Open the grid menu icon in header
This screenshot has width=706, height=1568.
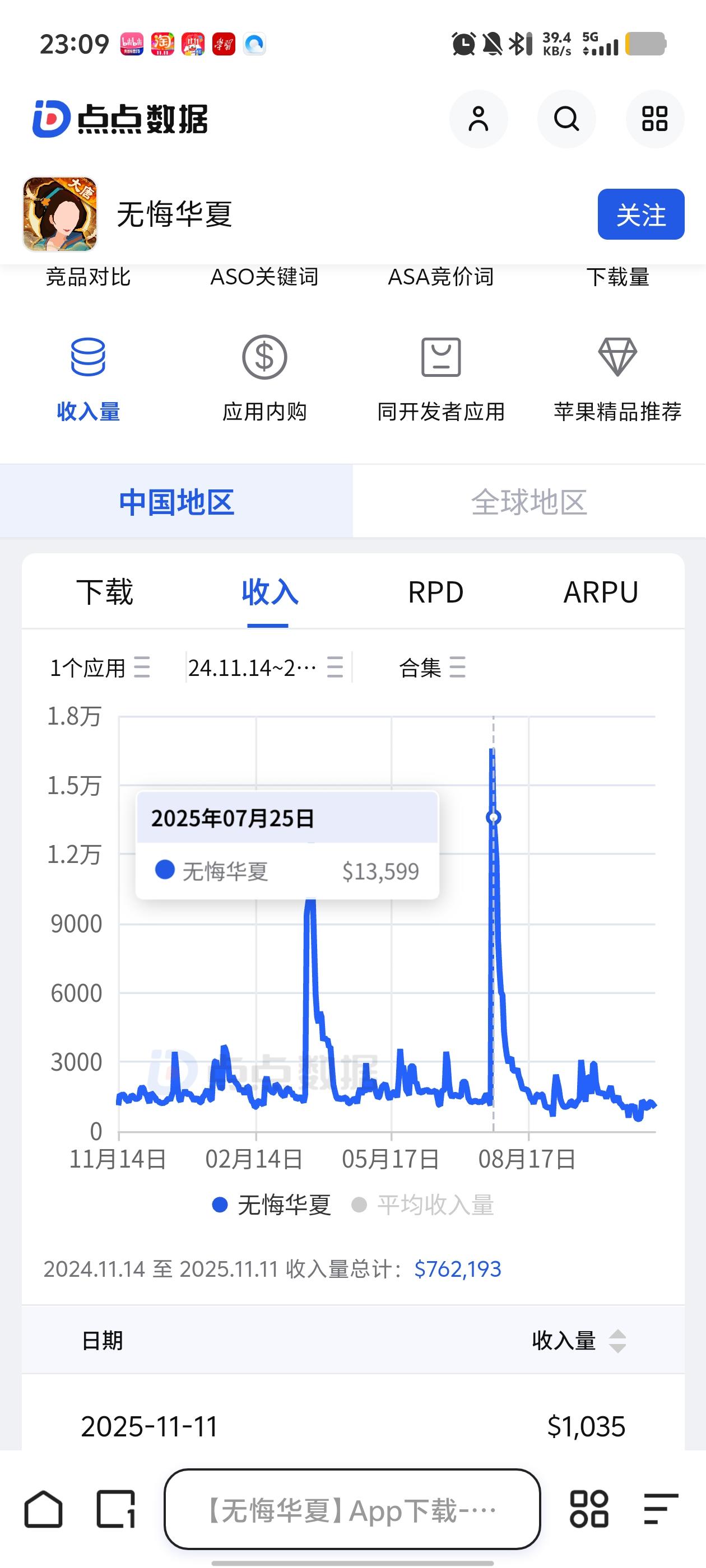(655, 119)
